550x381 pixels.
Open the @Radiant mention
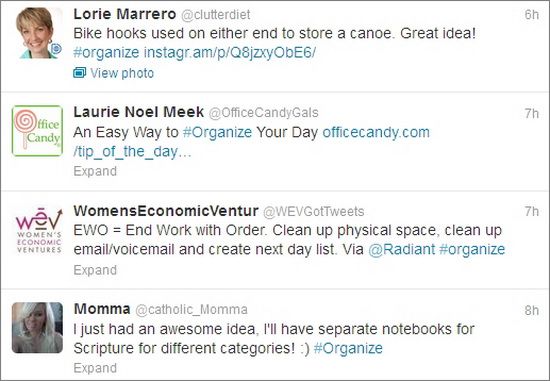[402, 249]
